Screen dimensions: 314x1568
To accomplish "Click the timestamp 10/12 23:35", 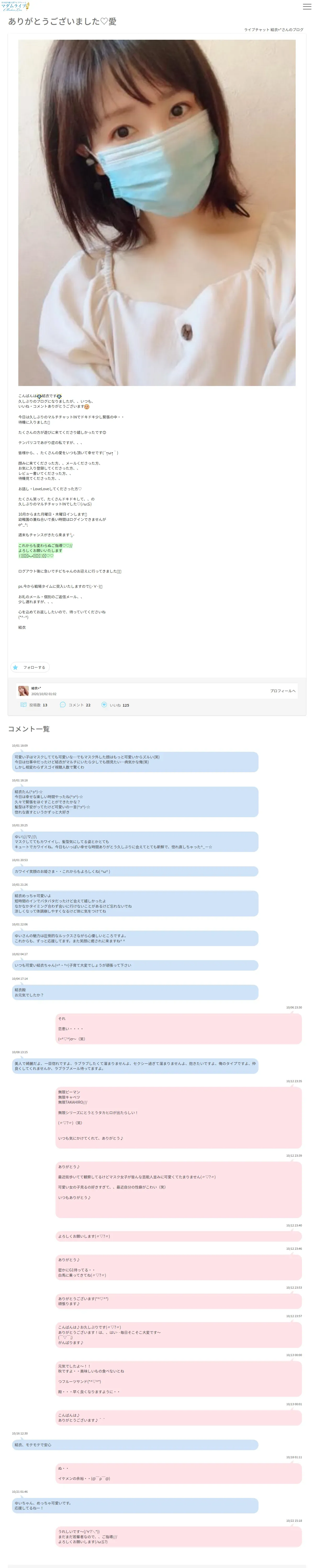I will click(x=294, y=1081).
